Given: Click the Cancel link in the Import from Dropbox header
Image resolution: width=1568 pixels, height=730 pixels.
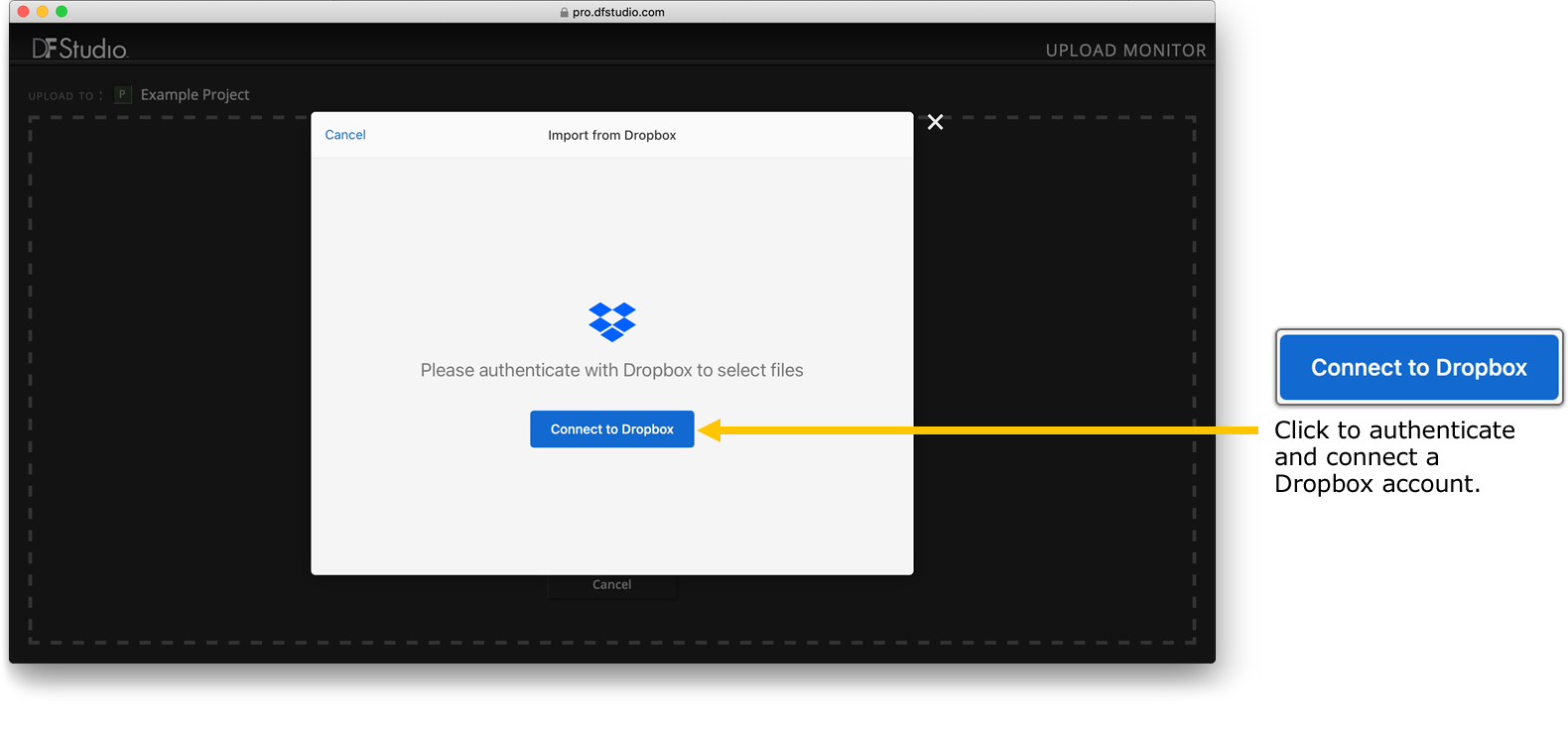Looking at the screenshot, I should click(345, 135).
